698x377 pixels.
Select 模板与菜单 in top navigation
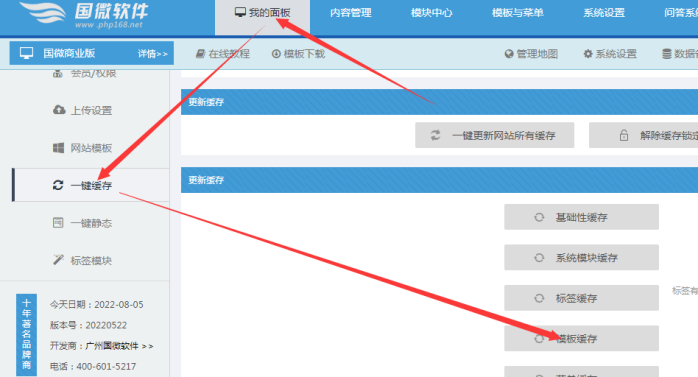[518, 13]
